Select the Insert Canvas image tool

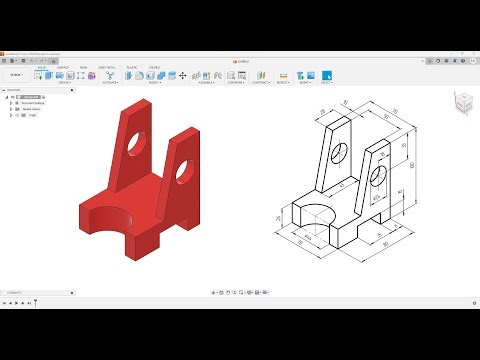(311, 76)
